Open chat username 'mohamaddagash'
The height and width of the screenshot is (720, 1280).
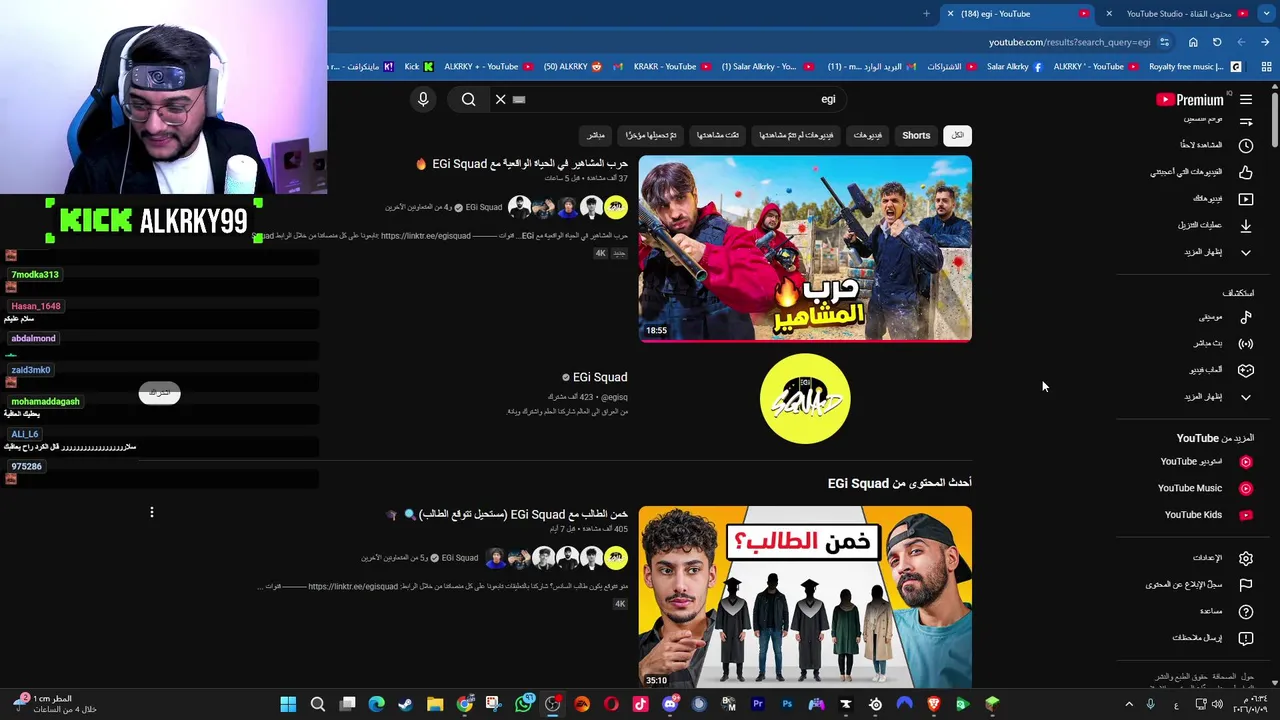click(45, 401)
